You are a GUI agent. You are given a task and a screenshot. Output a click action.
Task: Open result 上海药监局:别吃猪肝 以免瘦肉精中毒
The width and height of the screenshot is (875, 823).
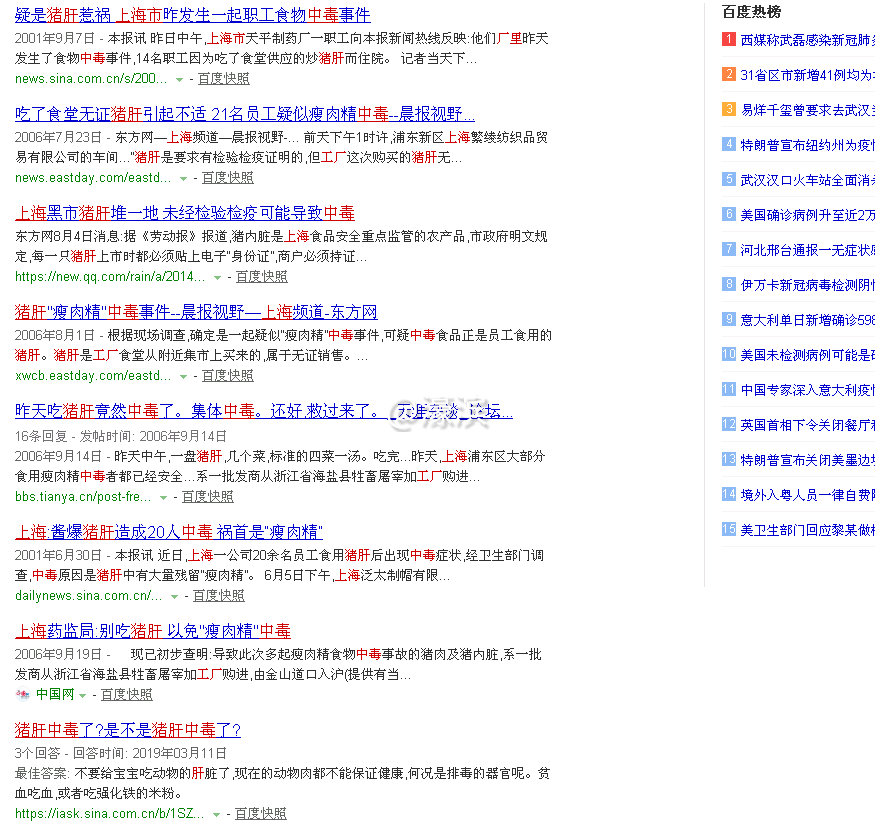(152, 630)
